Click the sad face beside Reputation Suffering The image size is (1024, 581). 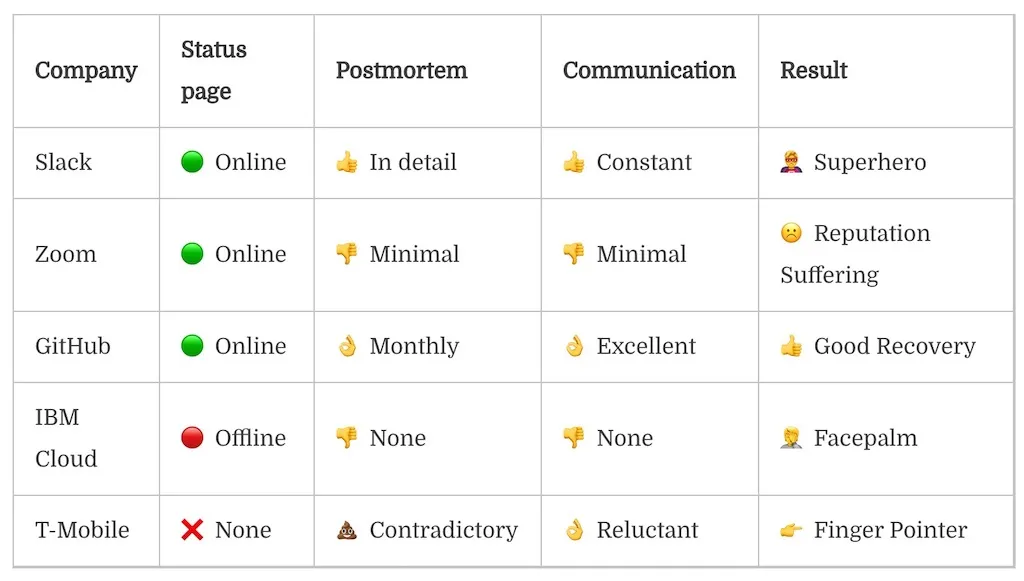click(791, 233)
